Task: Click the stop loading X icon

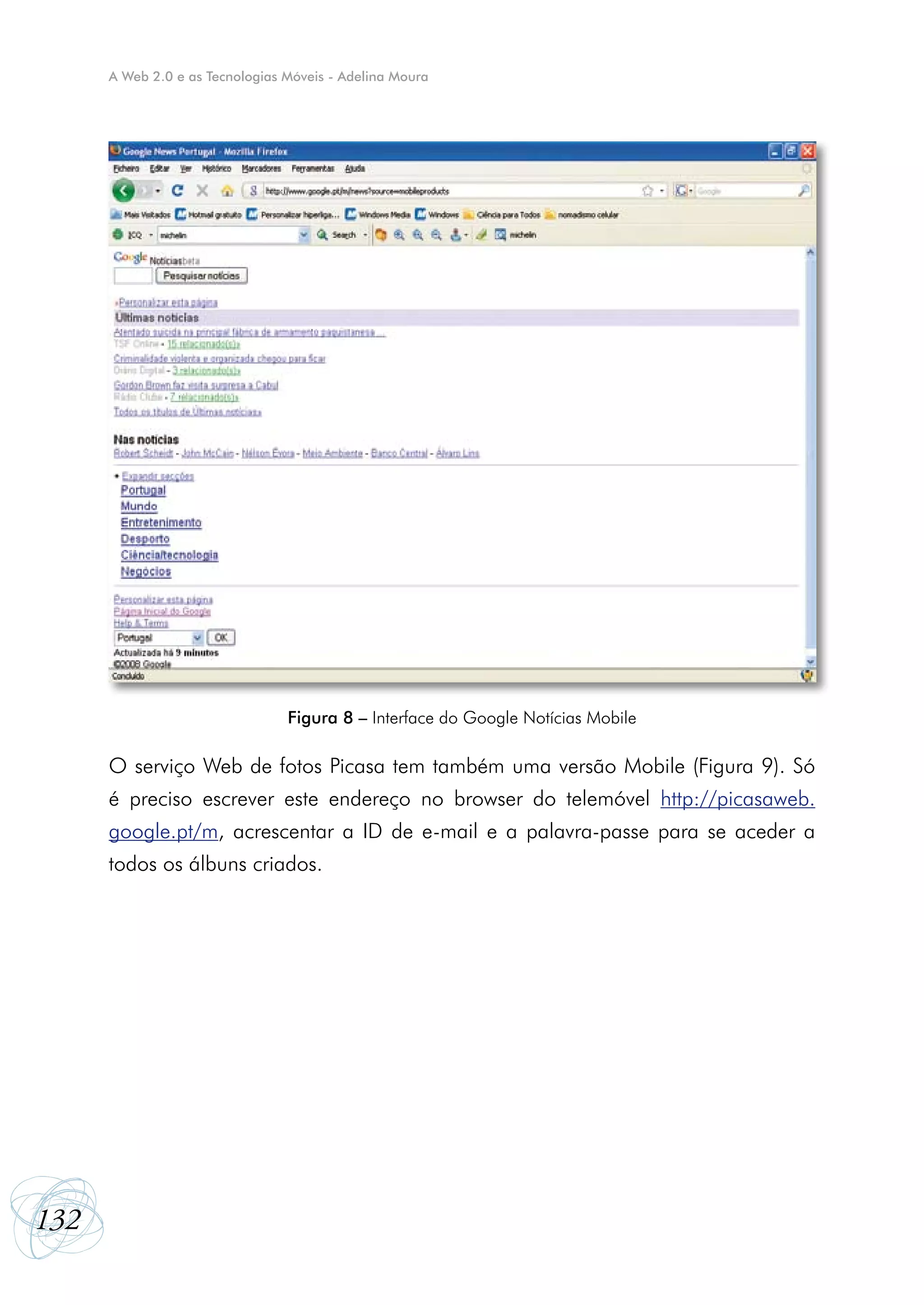Action: pos(202,191)
